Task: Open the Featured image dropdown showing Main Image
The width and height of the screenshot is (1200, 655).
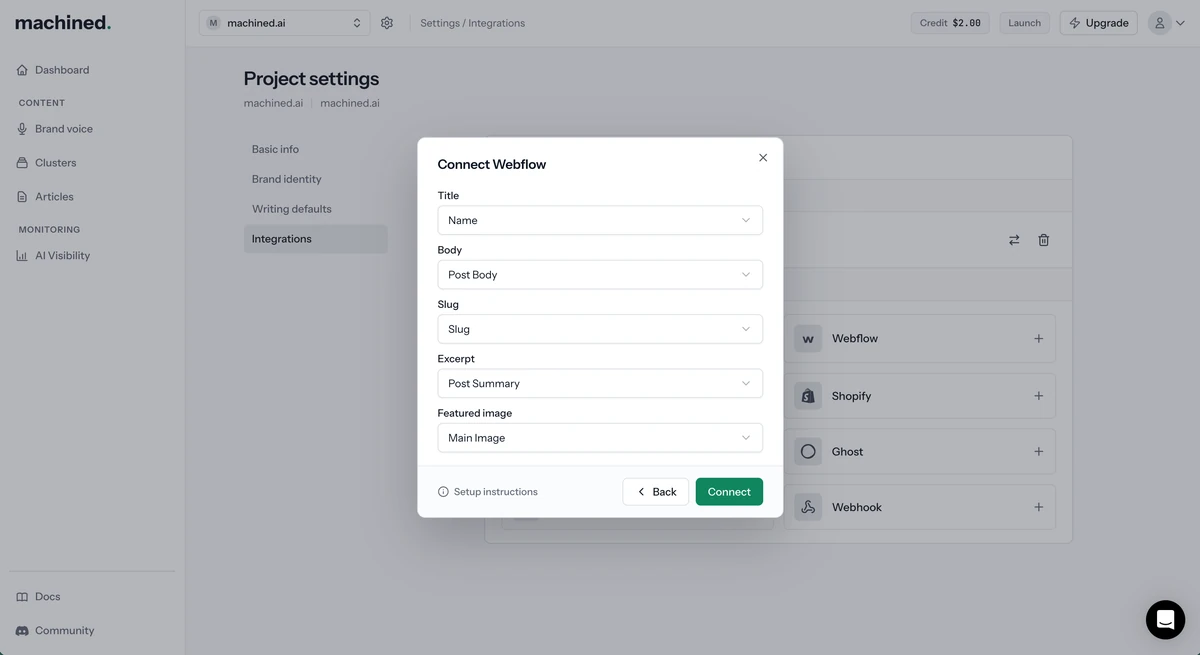Action: pos(600,438)
